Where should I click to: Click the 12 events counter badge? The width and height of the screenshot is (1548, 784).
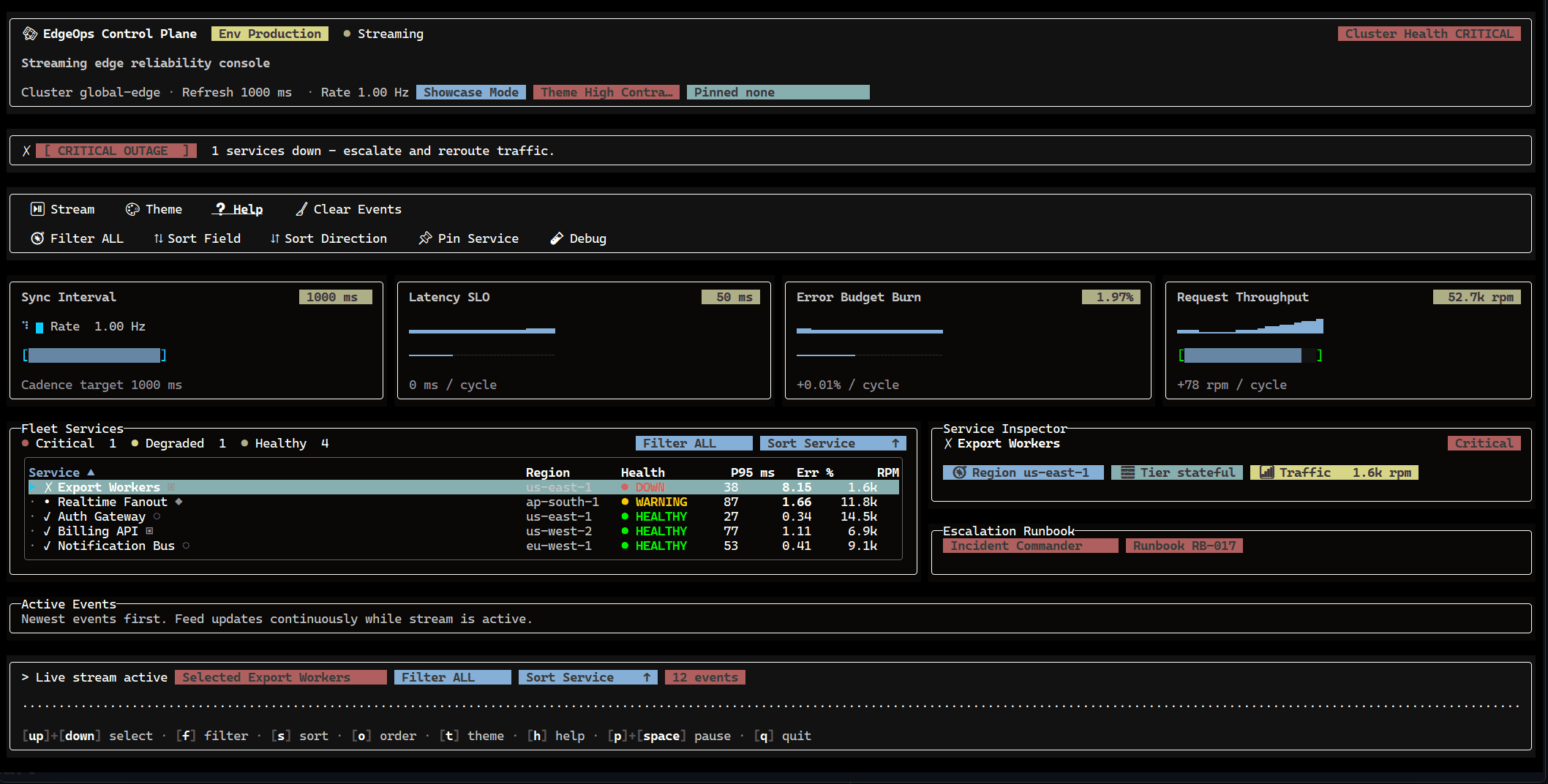pyautogui.click(x=705, y=677)
